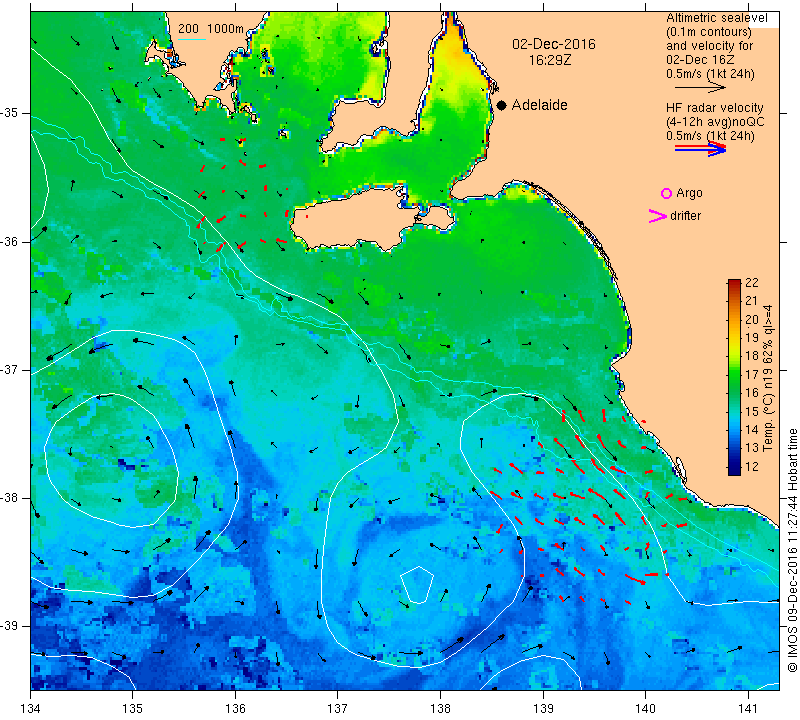800x720 pixels.
Task: Click the colorbar tick label 22
Action: [752, 283]
